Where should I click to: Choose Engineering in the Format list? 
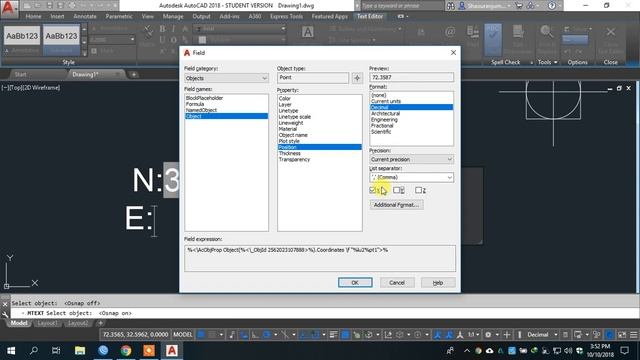(384, 120)
